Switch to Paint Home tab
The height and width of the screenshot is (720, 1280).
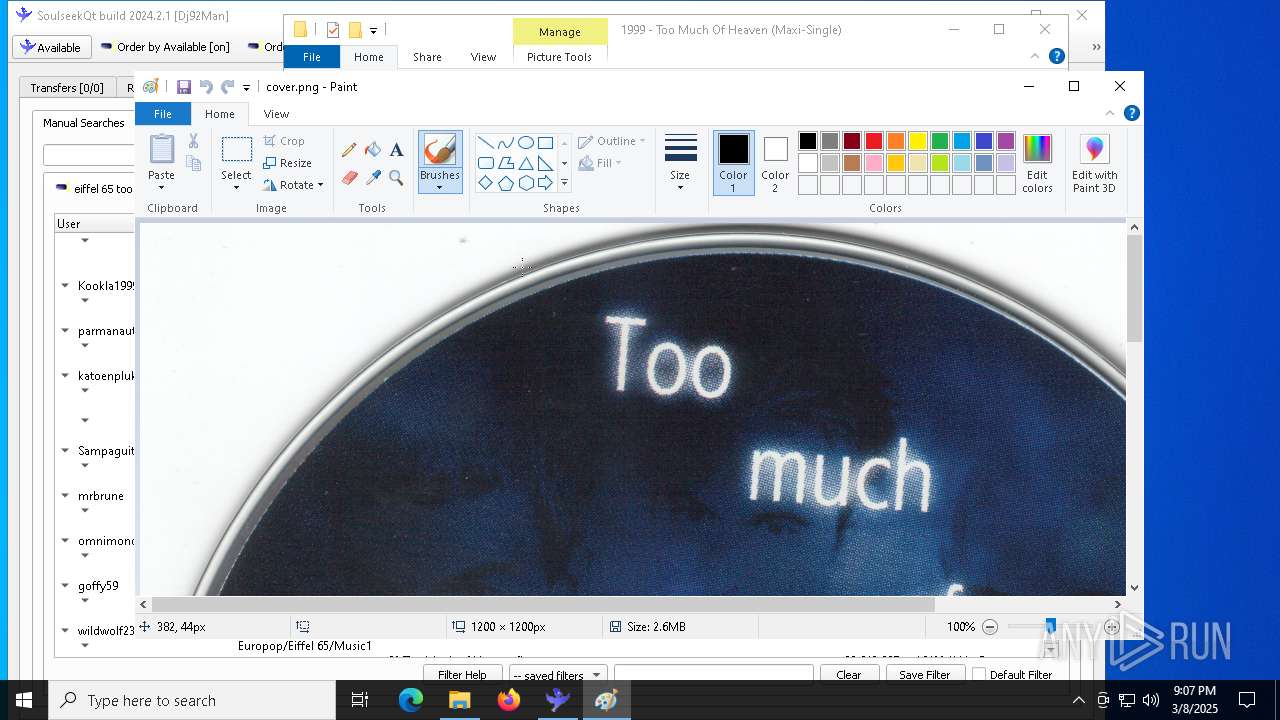(220, 114)
